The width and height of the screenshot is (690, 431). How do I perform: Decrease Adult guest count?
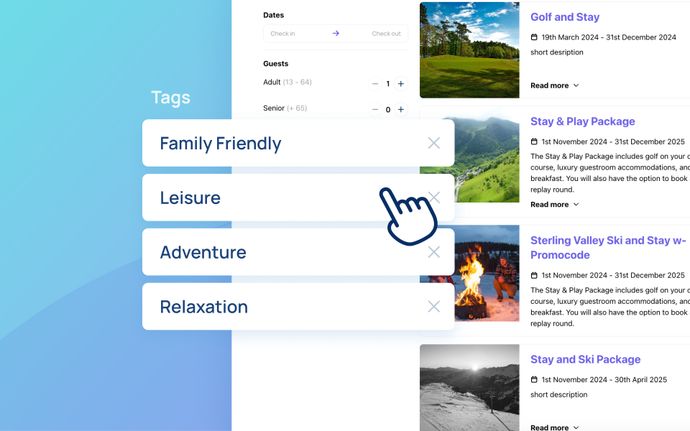point(375,84)
